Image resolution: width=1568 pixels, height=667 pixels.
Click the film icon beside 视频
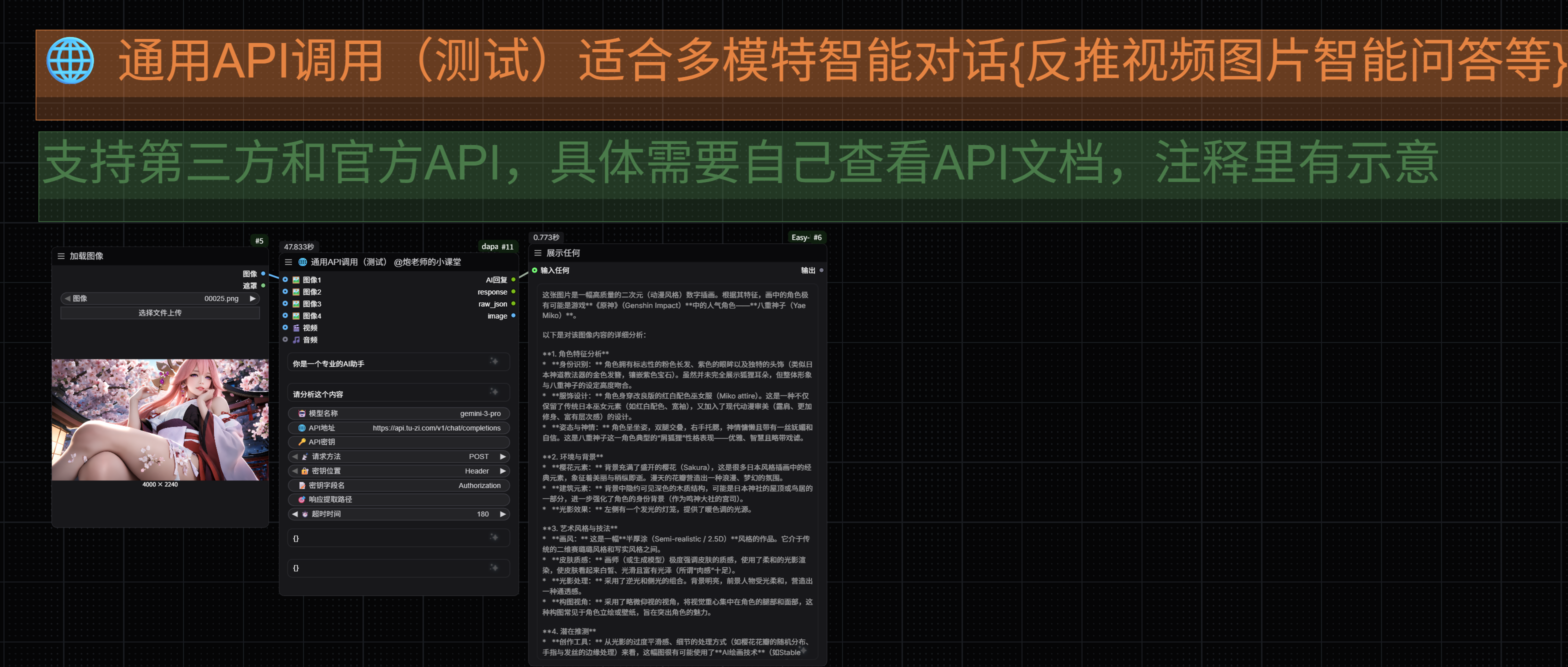point(296,328)
